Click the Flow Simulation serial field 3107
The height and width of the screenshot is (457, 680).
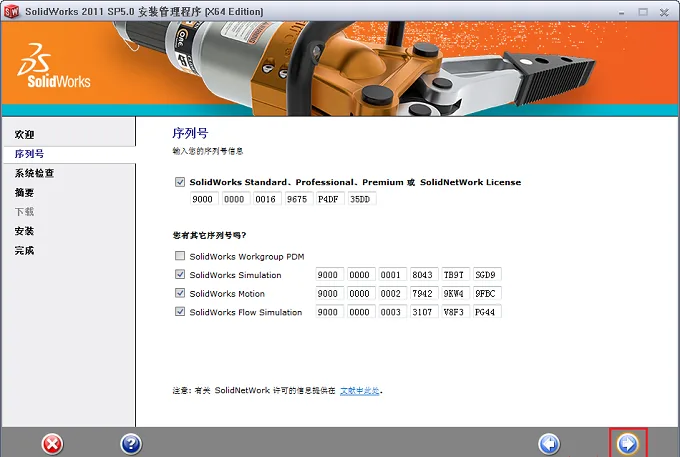click(424, 312)
